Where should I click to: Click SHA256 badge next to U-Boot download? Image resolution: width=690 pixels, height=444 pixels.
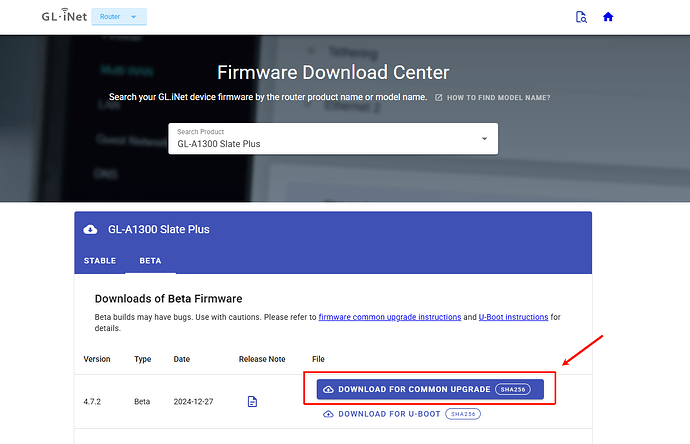point(463,414)
